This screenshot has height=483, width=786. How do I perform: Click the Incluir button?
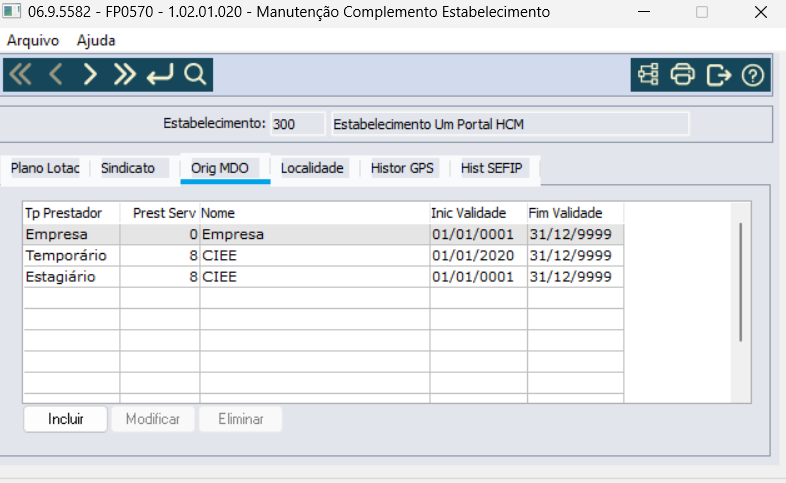[65, 419]
